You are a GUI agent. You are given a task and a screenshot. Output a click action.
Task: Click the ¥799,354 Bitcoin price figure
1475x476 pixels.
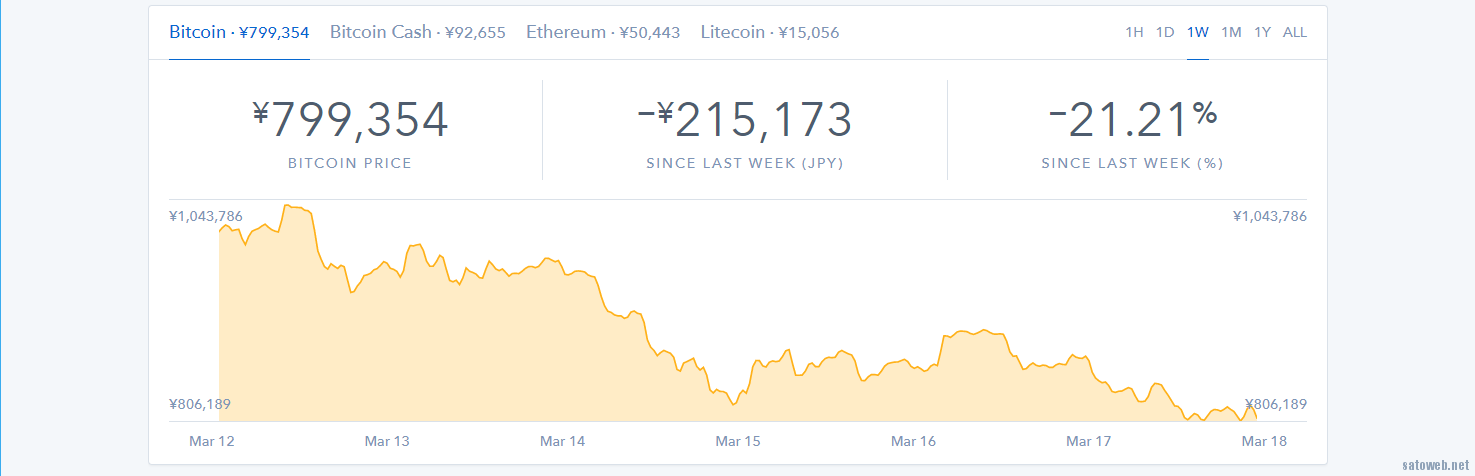point(350,120)
